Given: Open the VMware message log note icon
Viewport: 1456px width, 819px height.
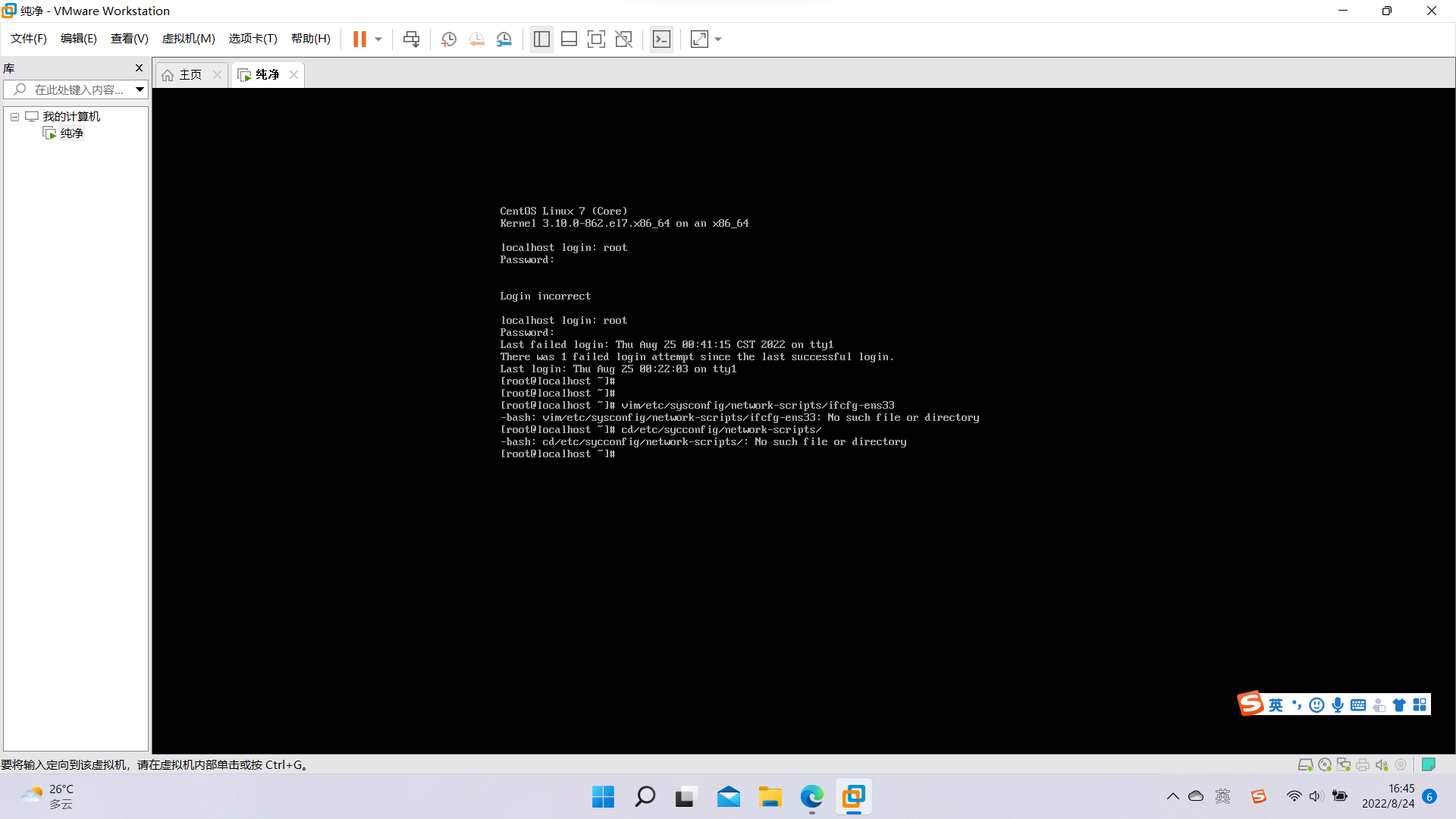Looking at the screenshot, I should point(1429,764).
